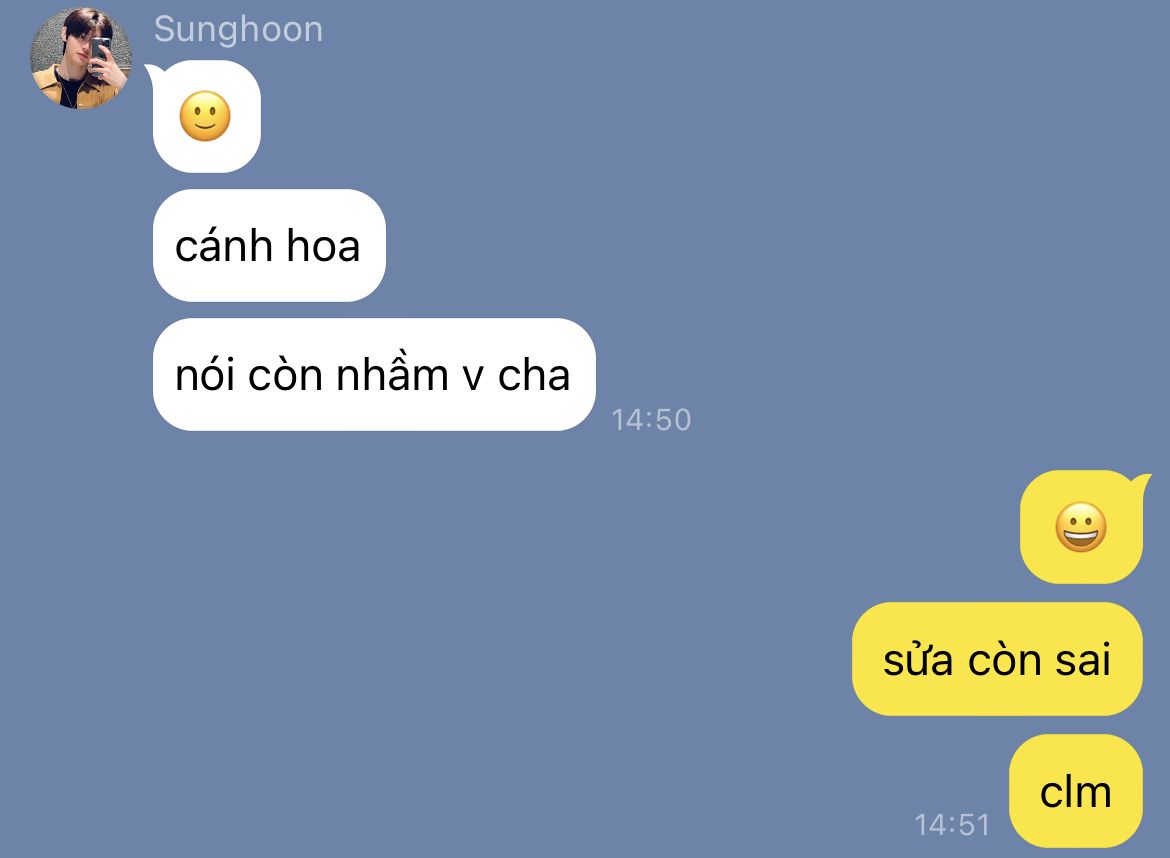
Task: Click the word "nhầm" in the message
Action: click(392, 372)
